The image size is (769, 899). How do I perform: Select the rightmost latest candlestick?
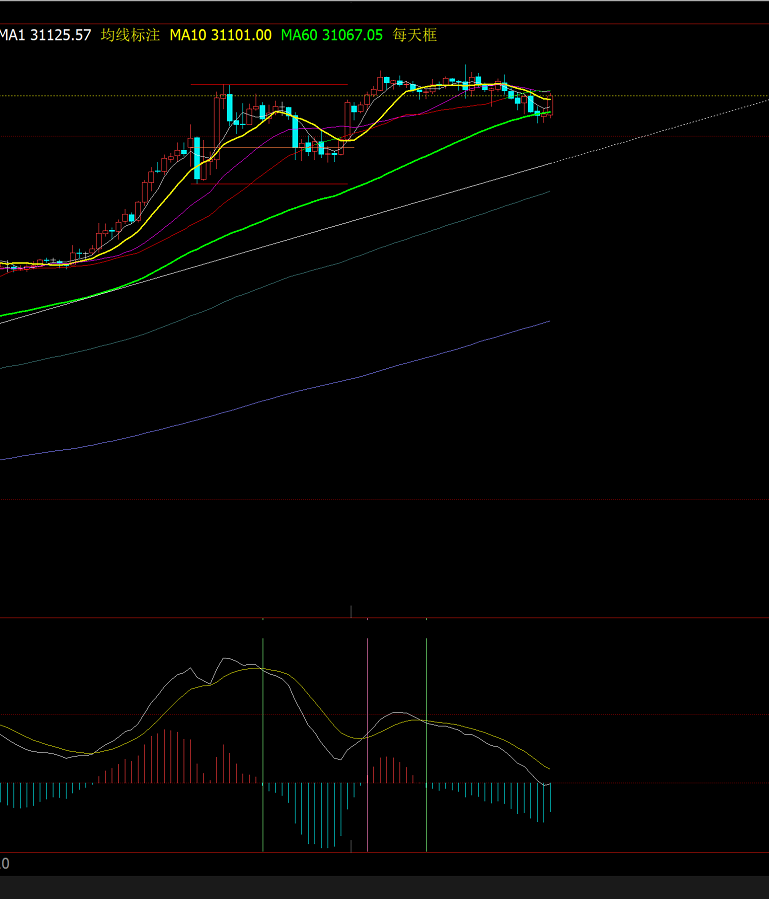[x=549, y=104]
